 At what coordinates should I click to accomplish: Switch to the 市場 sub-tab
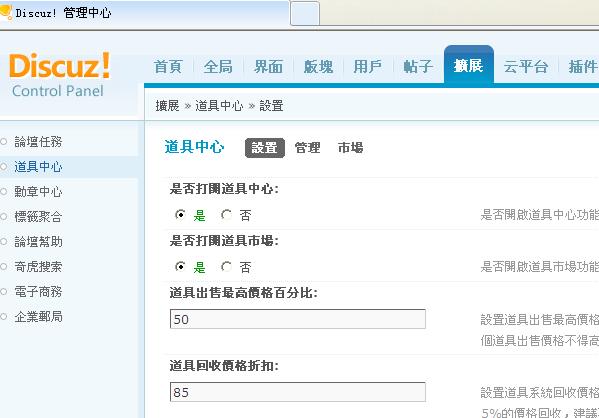click(350, 147)
